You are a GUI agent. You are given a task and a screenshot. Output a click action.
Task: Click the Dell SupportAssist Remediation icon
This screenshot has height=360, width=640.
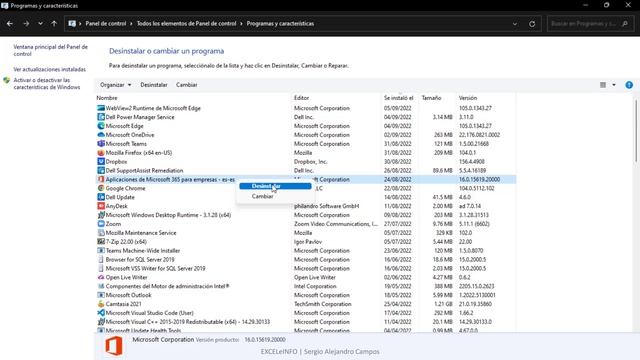(x=101, y=171)
